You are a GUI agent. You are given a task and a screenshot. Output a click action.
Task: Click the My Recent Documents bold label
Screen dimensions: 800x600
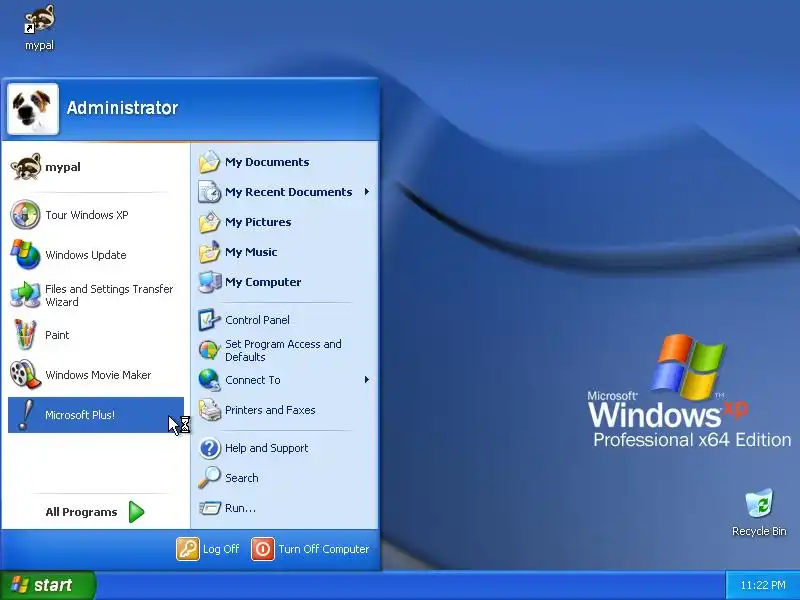click(288, 192)
